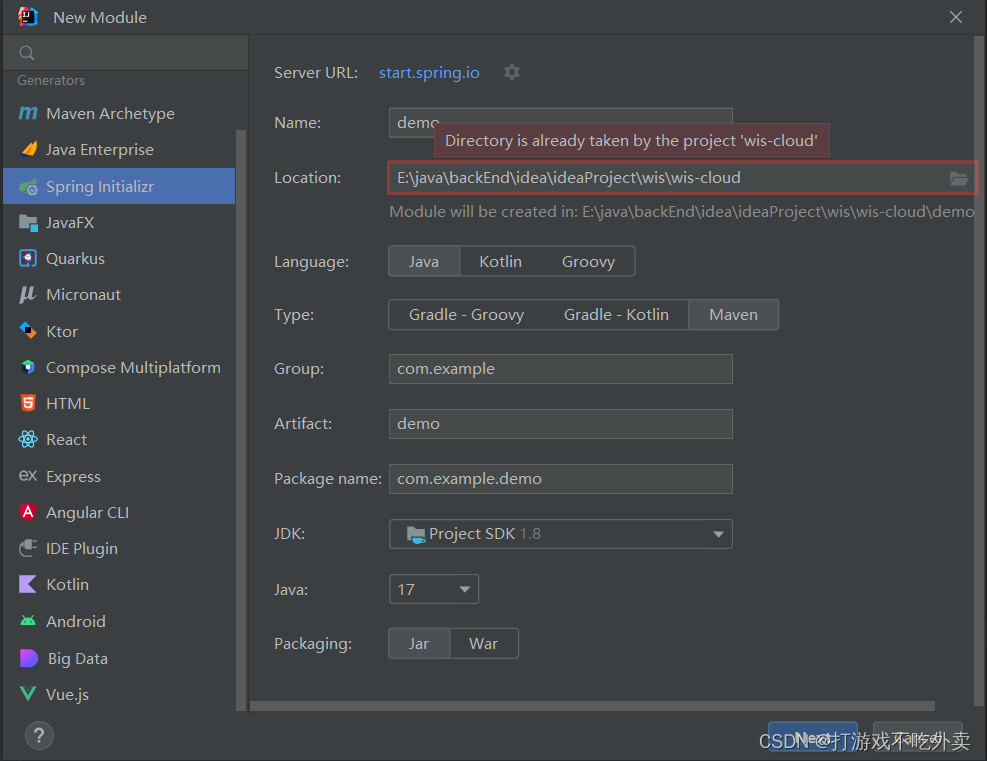The image size is (987, 761).
Task: Open server URL settings gear
Action: [x=512, y=72]
